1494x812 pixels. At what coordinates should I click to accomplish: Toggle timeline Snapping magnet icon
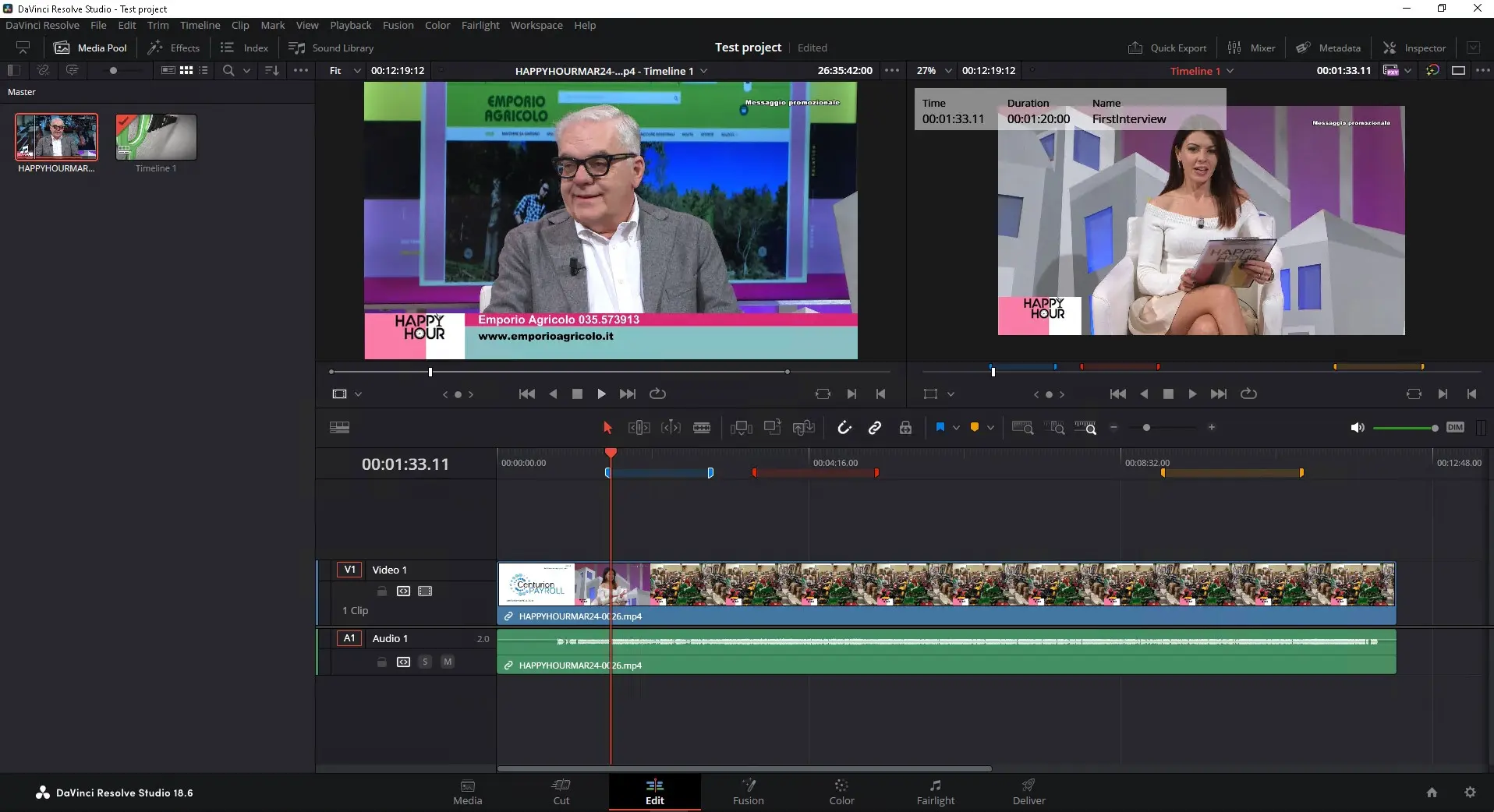pos(844,427)
